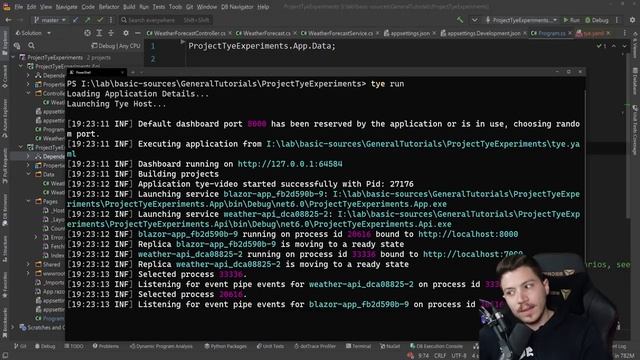The image size is (640, 360).
Task: Open the Debug | Any CPU configuration selector
Action: click(116, 46)
